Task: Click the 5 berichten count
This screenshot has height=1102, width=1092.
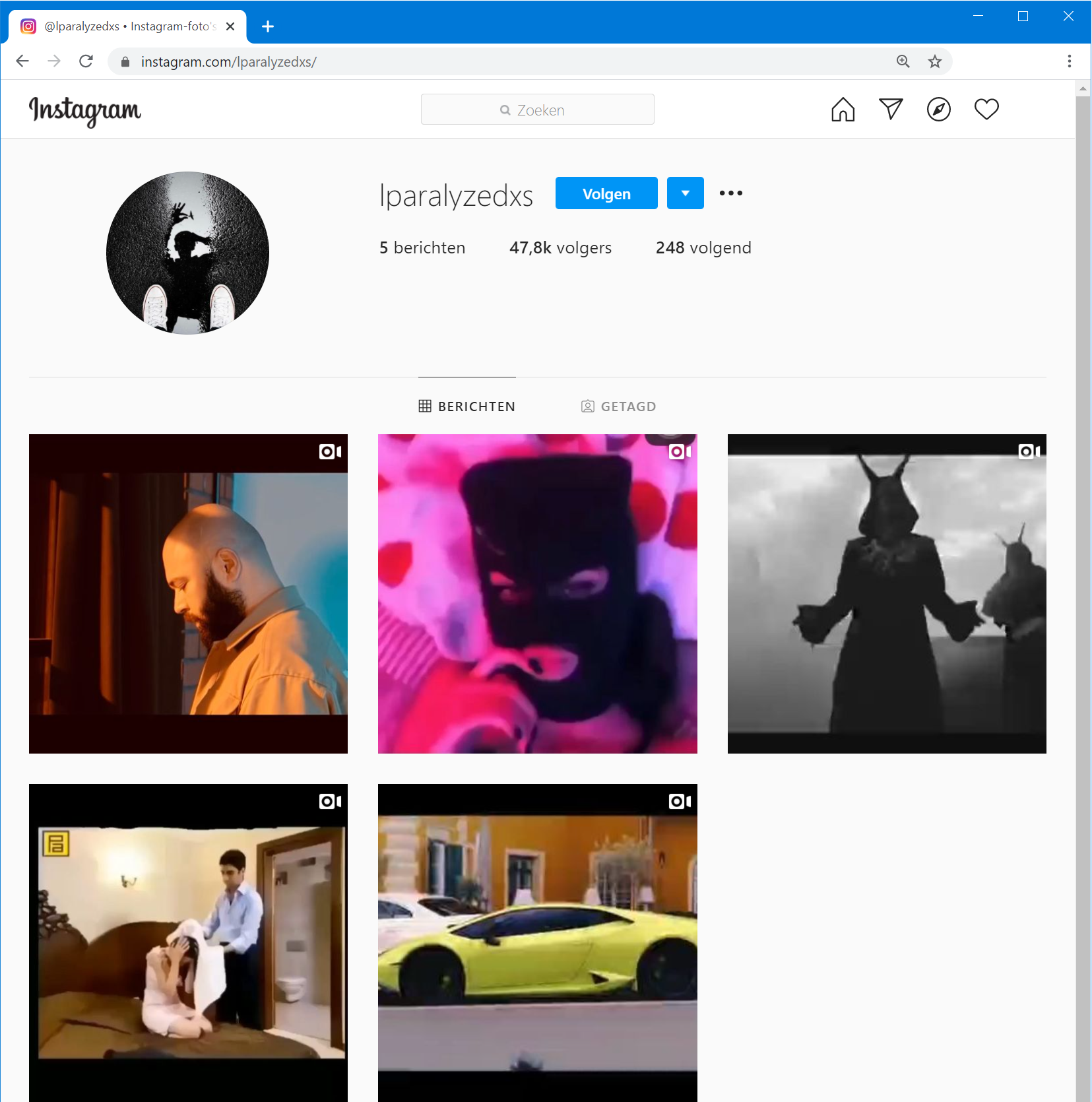Action: click(422, 247)
